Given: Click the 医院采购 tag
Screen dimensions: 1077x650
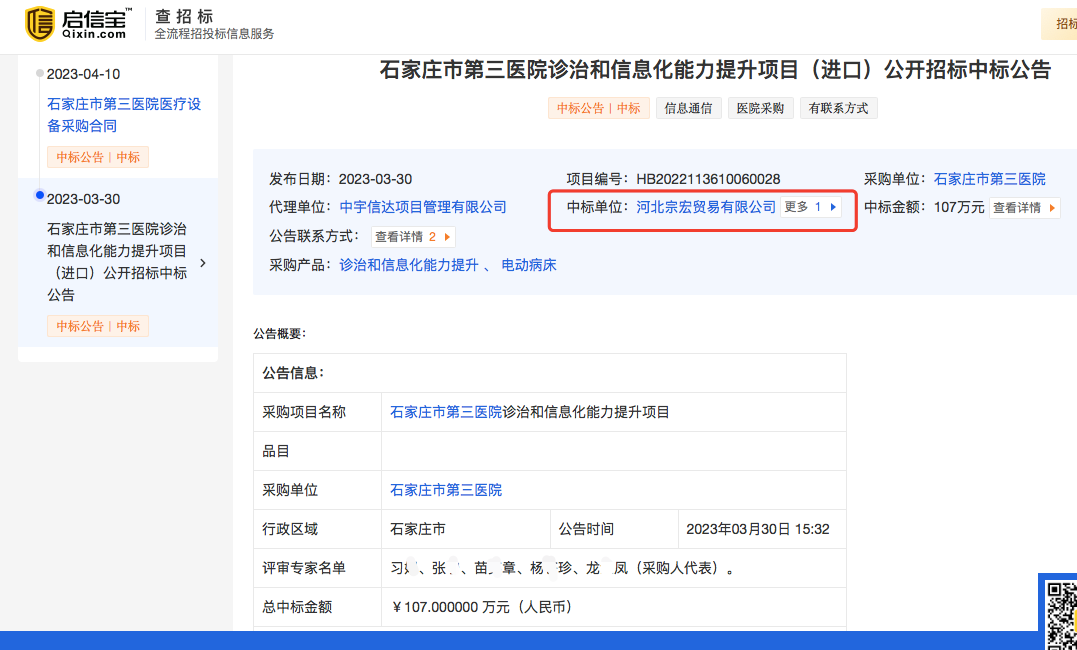Looking at the screenshot, I should (x=760, y=108).
